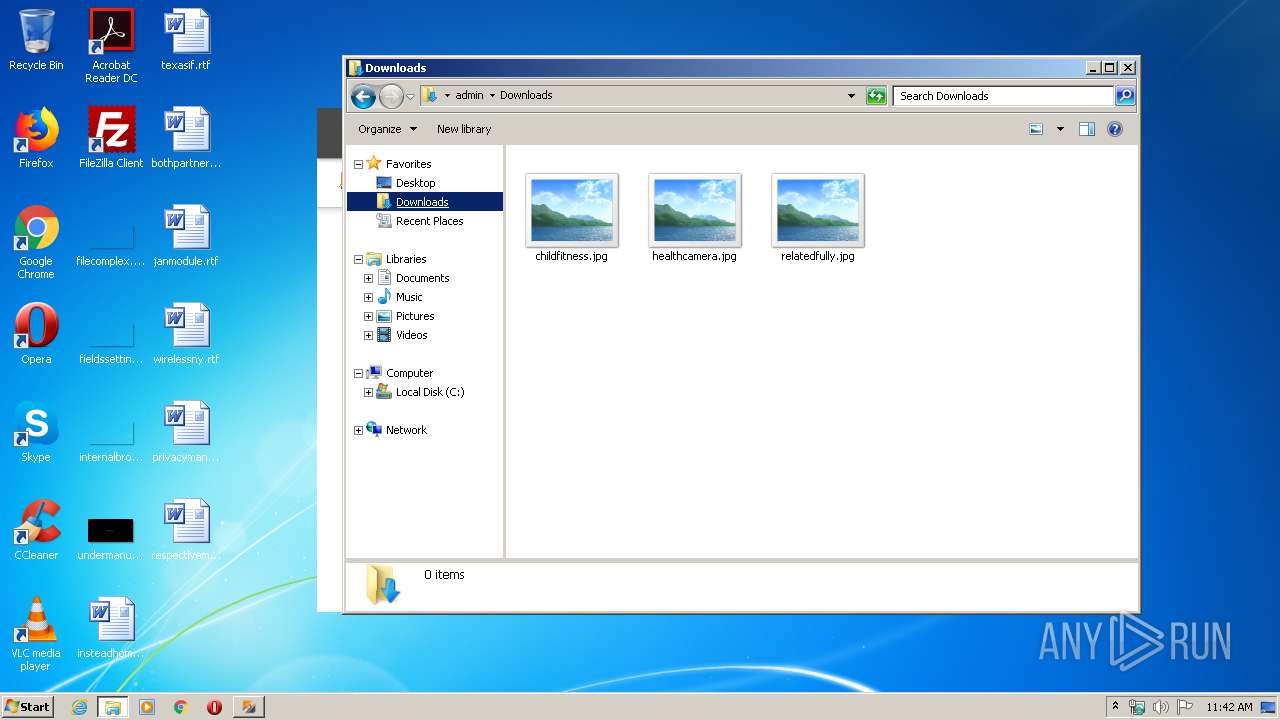Click the Skype desktop icon

36,432
